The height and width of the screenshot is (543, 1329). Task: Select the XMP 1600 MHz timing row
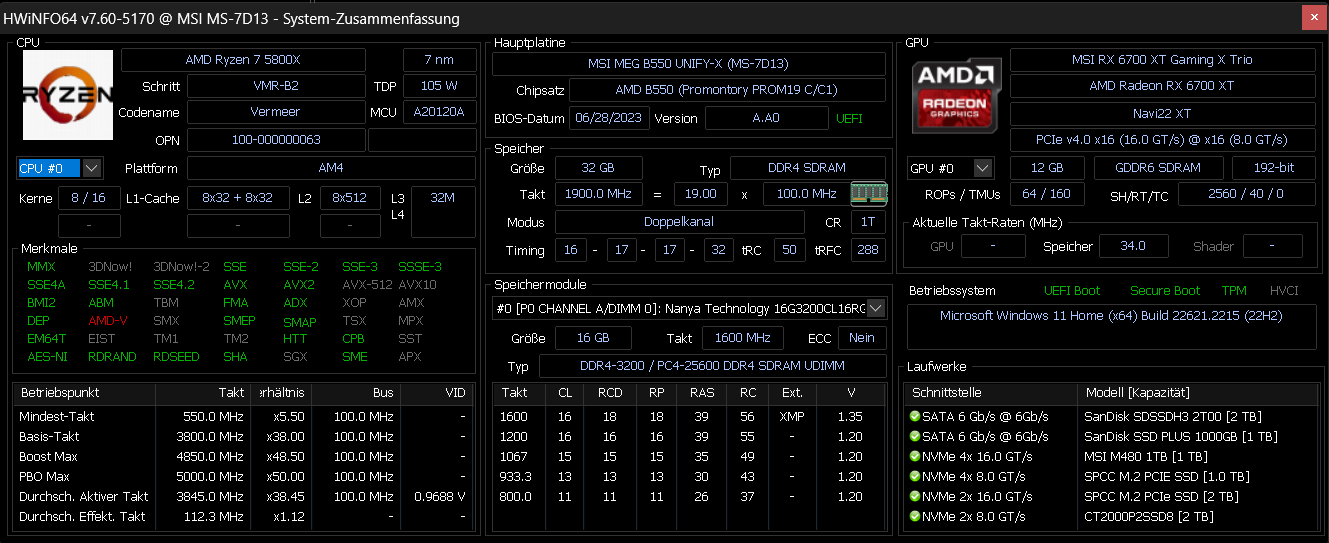tap(690, 416)
